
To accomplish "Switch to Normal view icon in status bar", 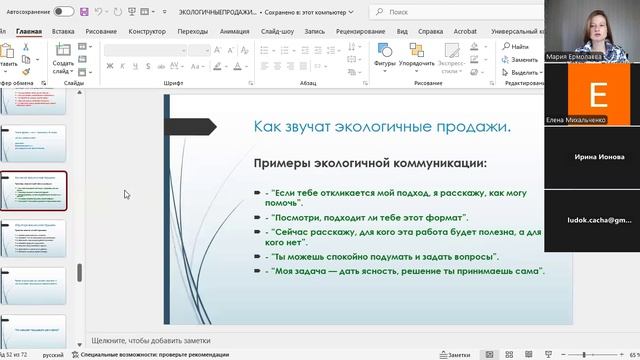I will tap(489, 354).
